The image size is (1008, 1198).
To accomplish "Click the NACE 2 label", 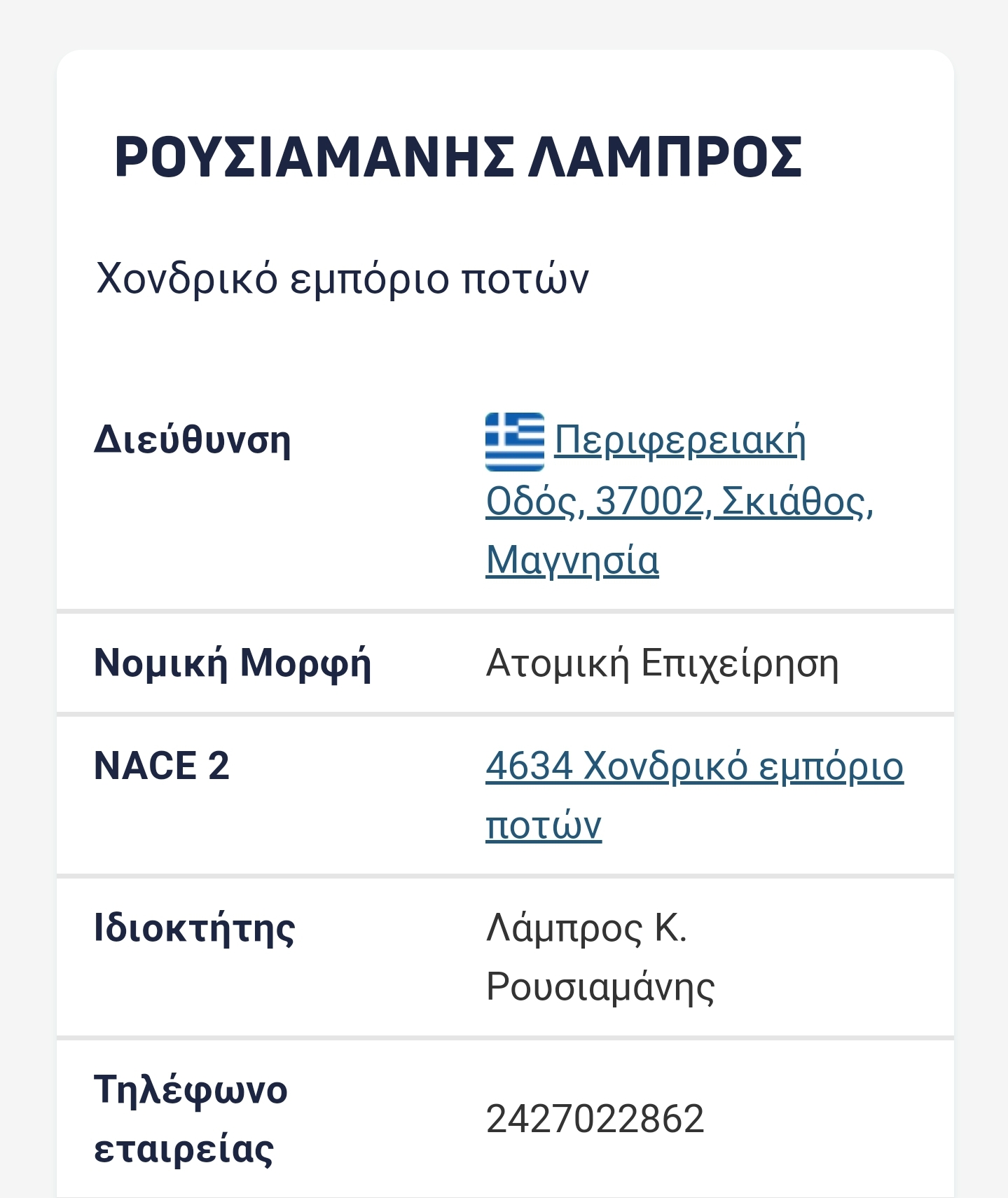I will pyautogui.click(x=162, y=765).
